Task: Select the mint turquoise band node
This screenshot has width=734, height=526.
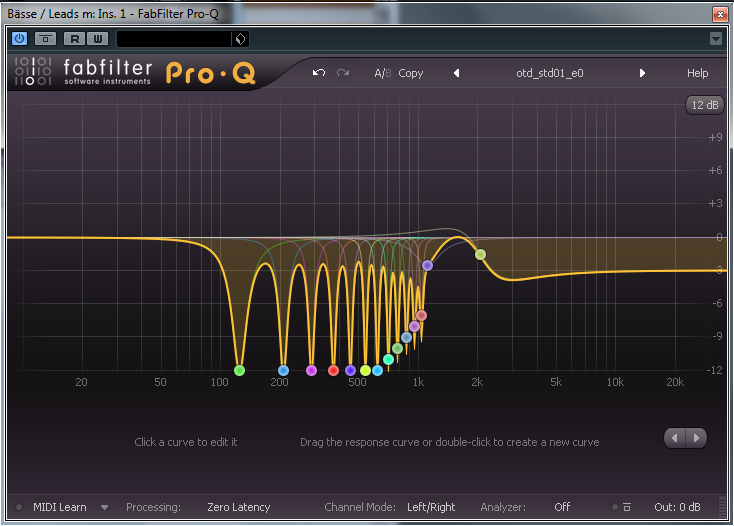Action: tap(389, 359)
